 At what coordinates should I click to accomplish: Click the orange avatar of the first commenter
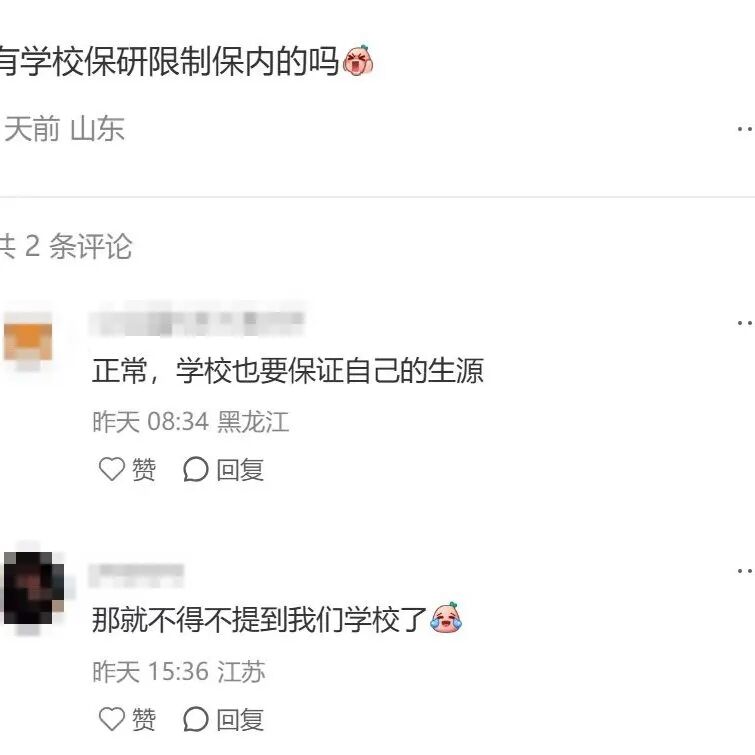[x=28, y=342]
